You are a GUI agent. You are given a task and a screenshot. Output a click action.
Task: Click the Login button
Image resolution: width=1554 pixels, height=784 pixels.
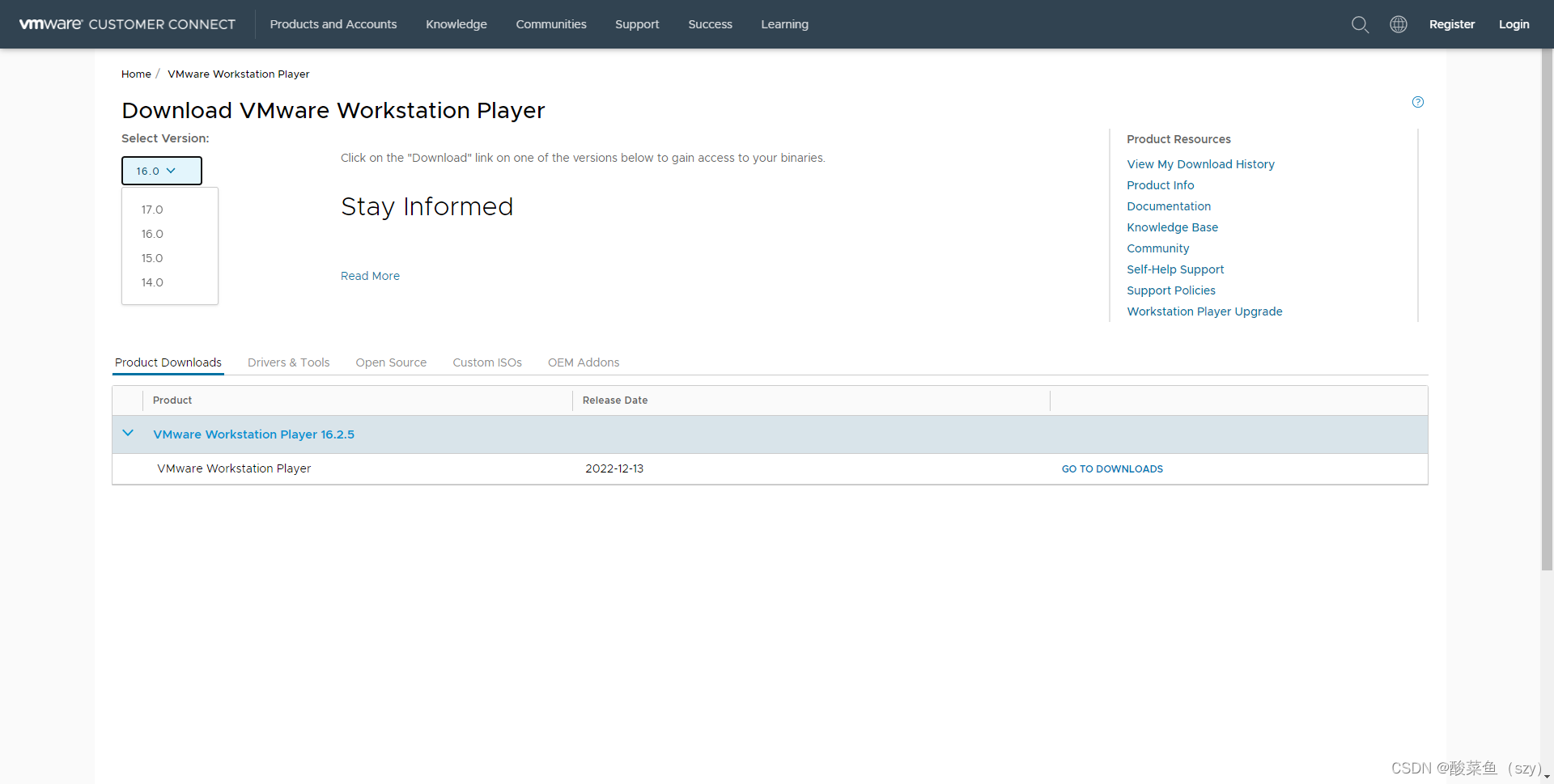(1514, 24)
